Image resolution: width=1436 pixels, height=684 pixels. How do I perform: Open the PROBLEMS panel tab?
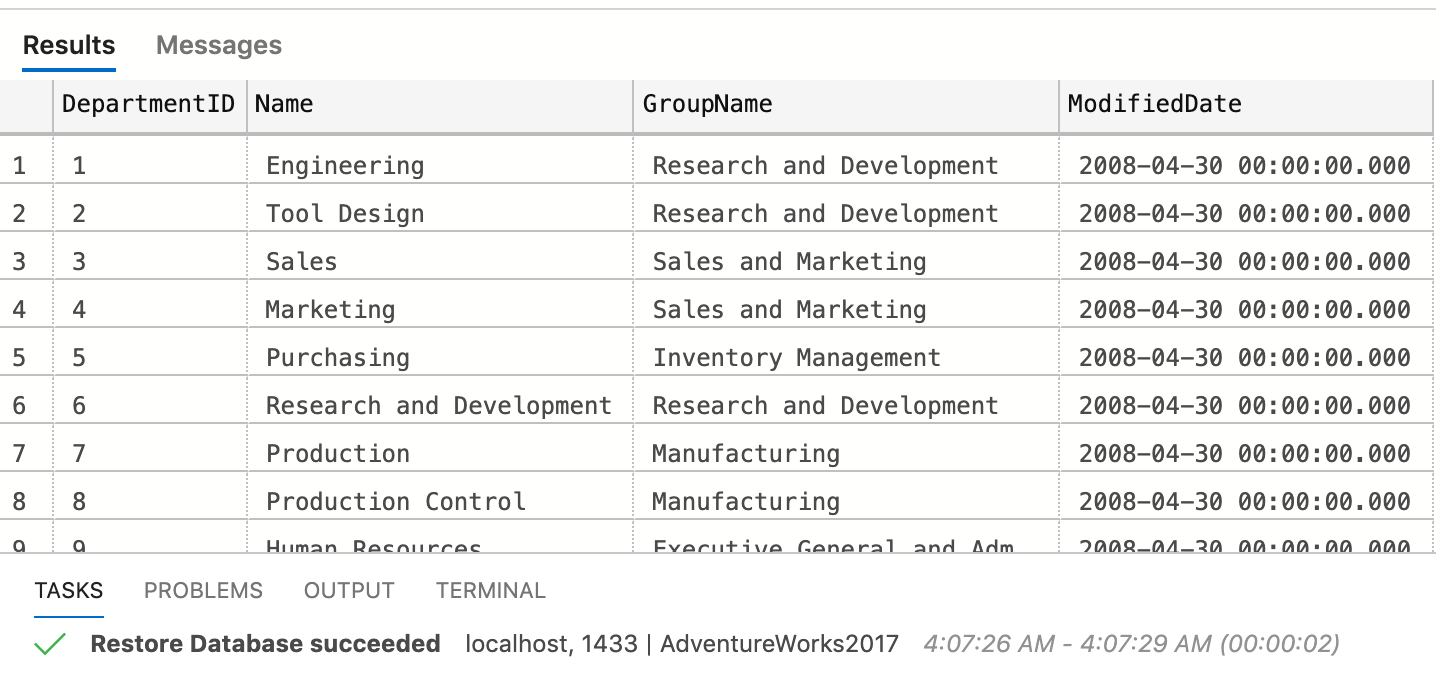[x=203, y=591]
